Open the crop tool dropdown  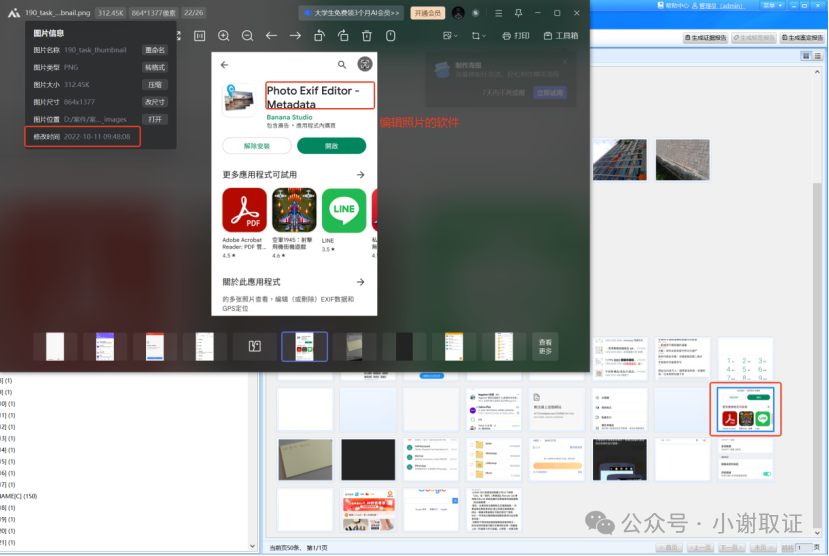[478, 36]
